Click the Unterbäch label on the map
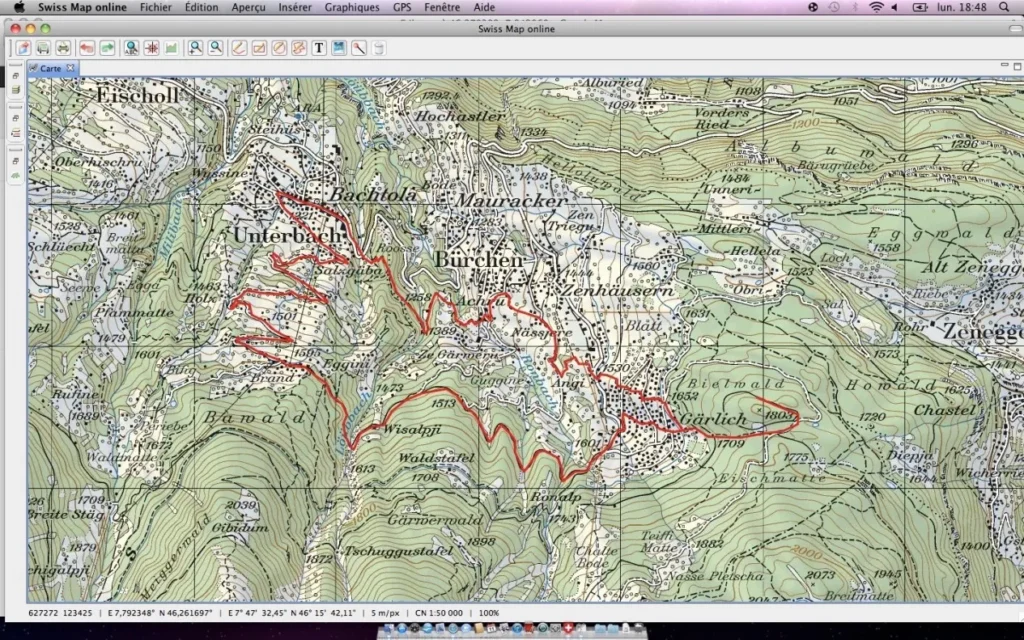1024x640 pixels. click(286, 235)
